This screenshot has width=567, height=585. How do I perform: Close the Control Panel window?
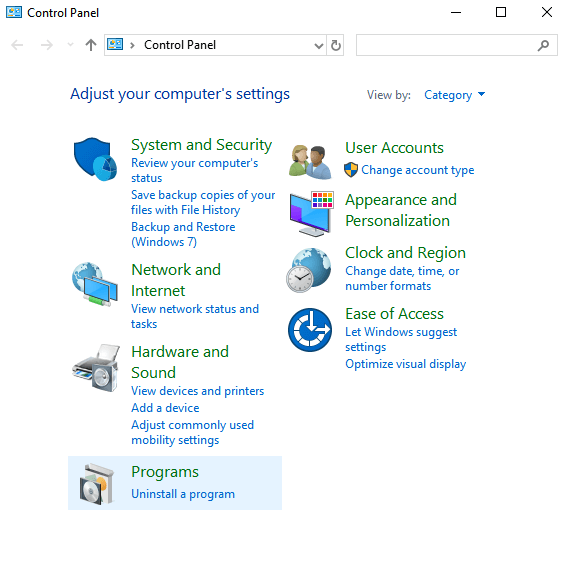point(546,12)
